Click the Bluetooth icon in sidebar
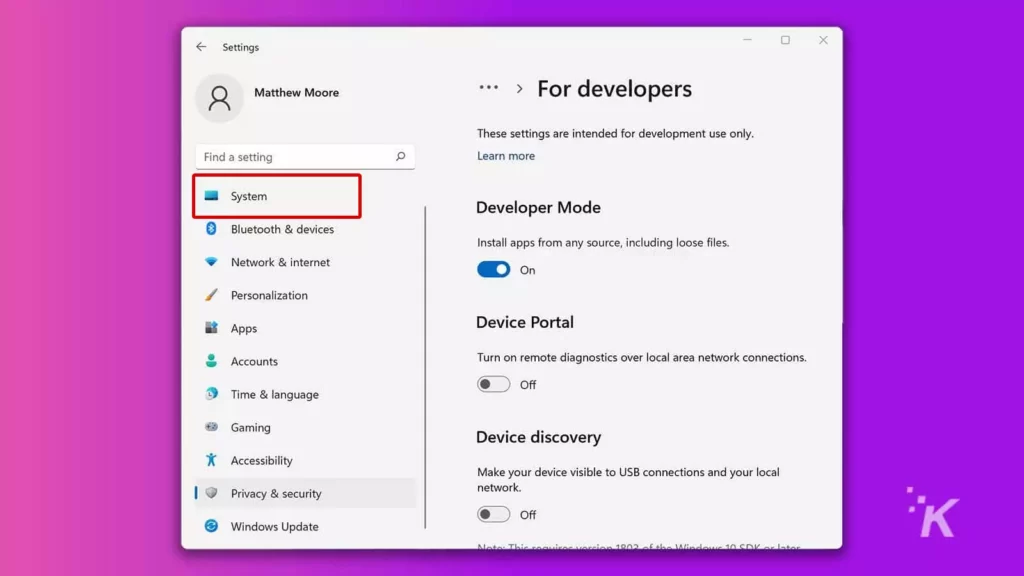1024x576 pixels. pos(211,229)
